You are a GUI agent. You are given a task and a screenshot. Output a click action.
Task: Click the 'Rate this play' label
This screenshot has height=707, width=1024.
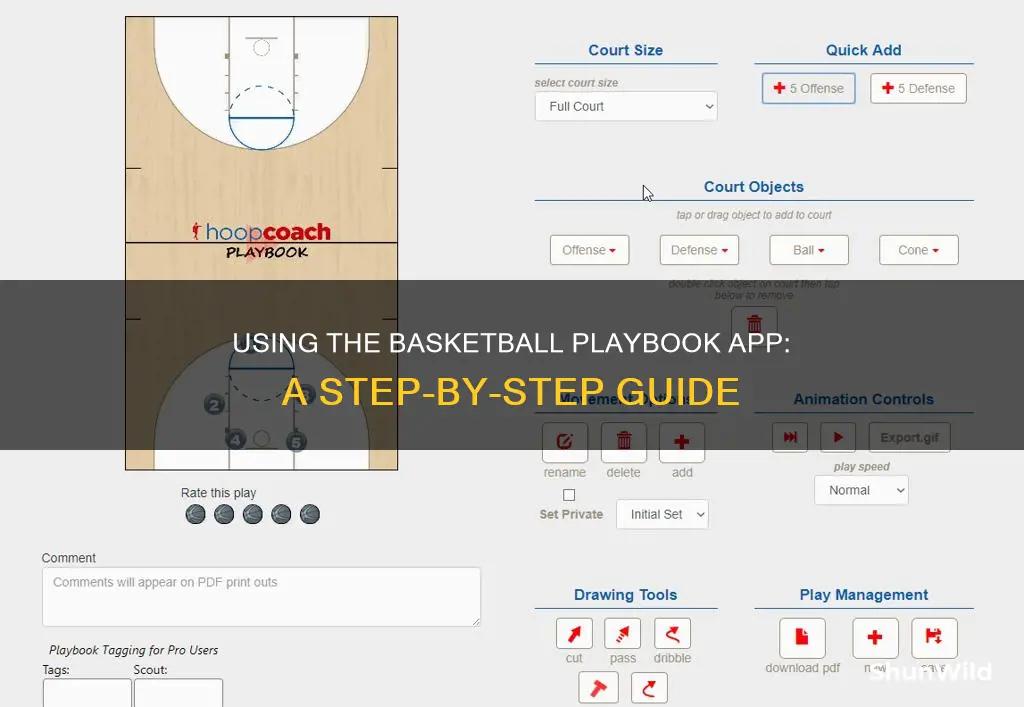[218, 493]
